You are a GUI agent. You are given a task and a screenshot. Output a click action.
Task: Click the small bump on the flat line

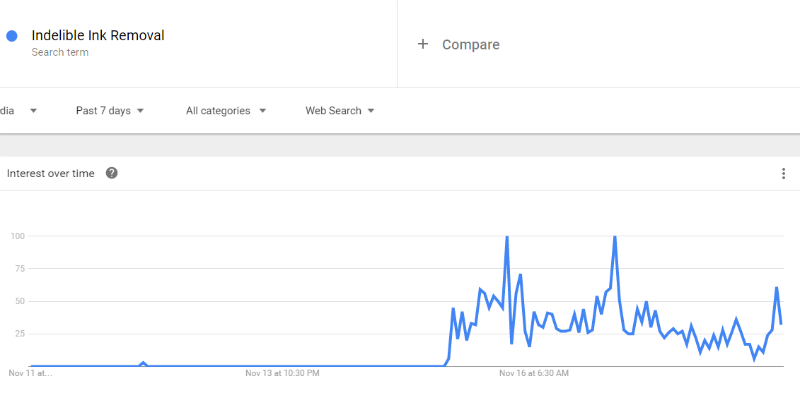(143, 363)
